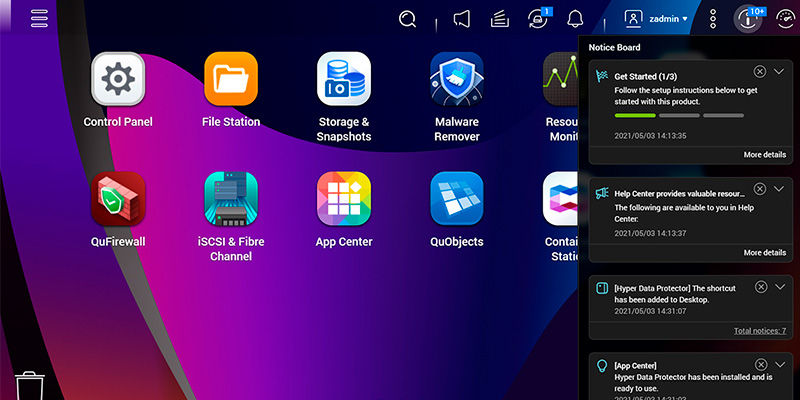Viewport: 800px width, 400px height.
Task: Open the volume announcements megaphone icon
Action: pos(462,19)
